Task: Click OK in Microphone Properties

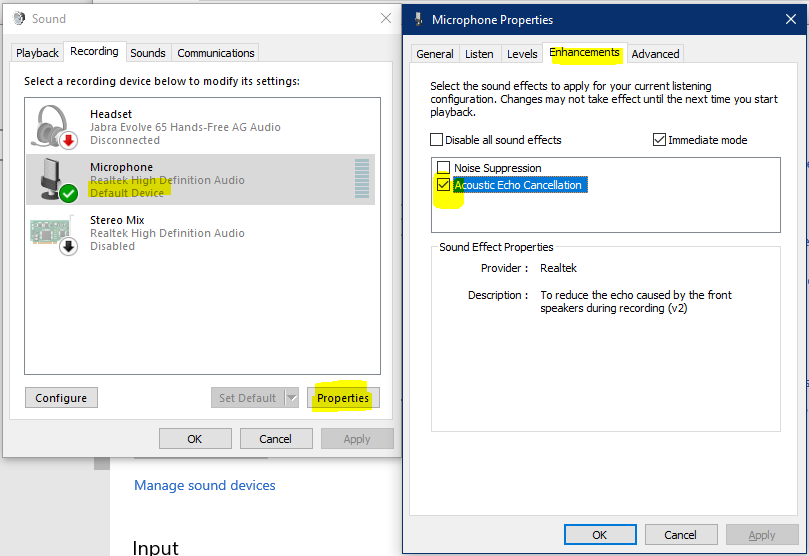Action: [x=600, y=535]
